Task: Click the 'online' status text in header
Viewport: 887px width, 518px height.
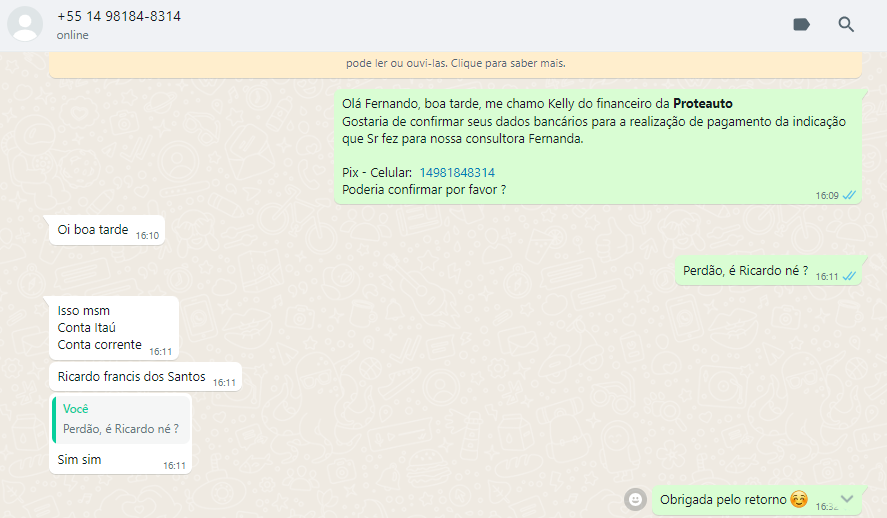Action: coord(72,36)
